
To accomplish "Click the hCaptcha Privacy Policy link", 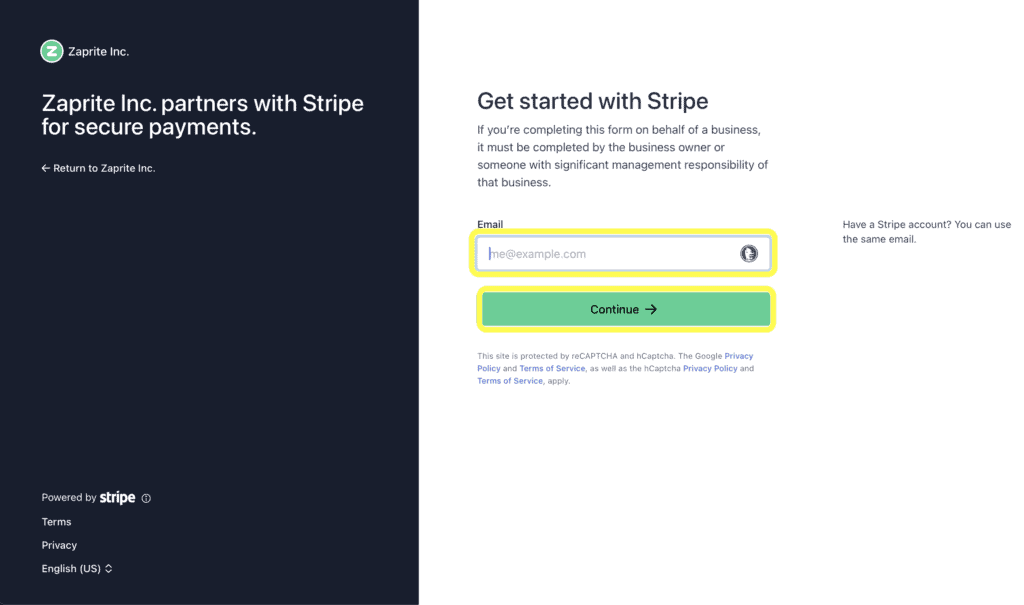I will 710,368.
